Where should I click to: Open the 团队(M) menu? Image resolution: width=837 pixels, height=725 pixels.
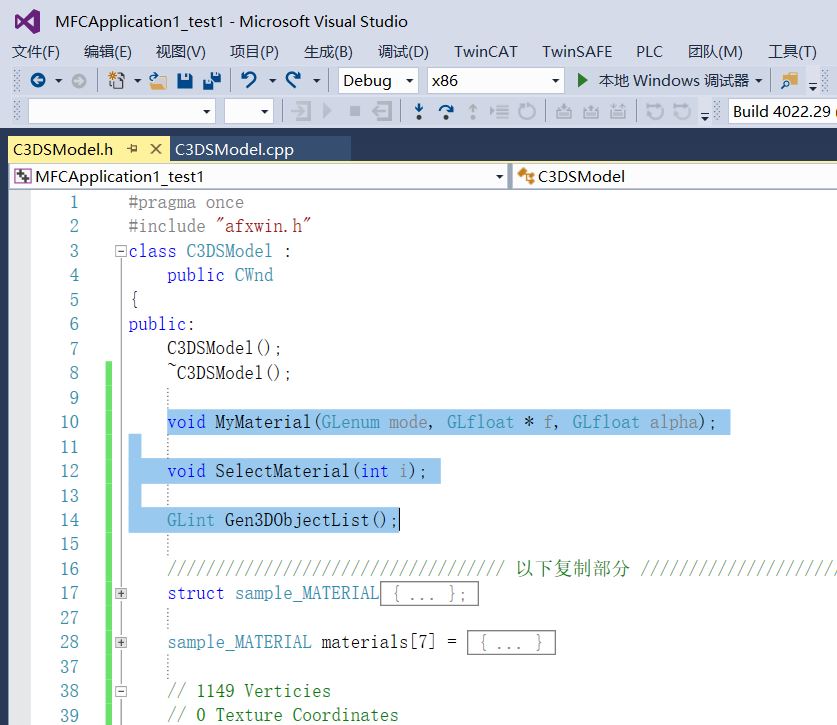point(715,52)
